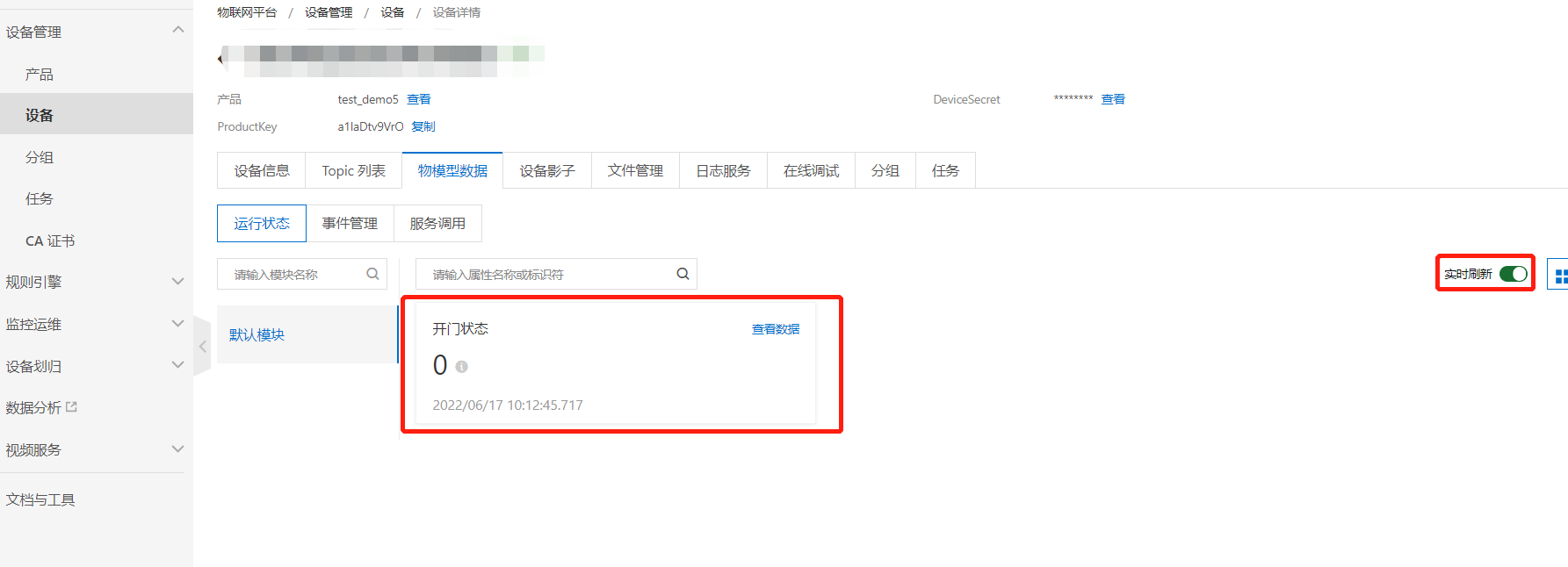Image resolution: width=1568 pixels, height=567 pixels.
Task: Click the 开门状态 property title
Action: tap(460, 328)
